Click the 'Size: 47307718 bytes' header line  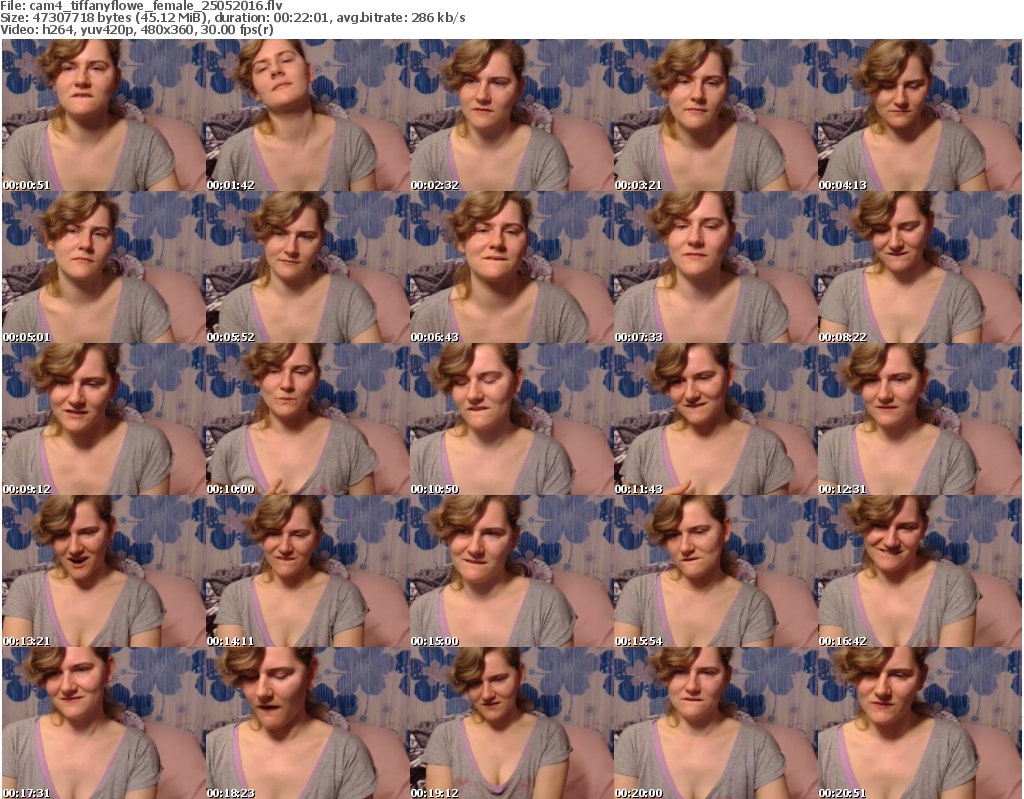[232, 18]
